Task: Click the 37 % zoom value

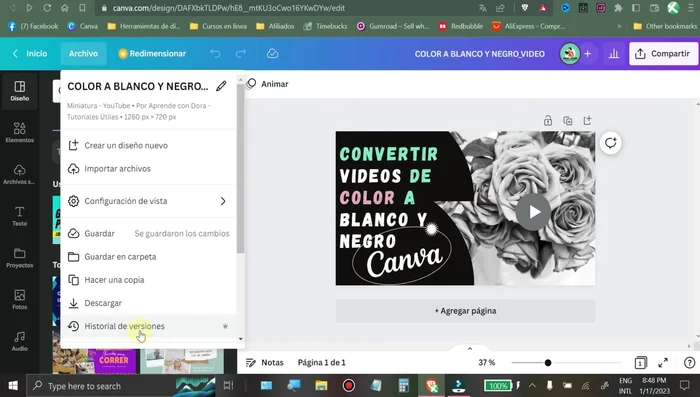Action: (x=487, y=363)
